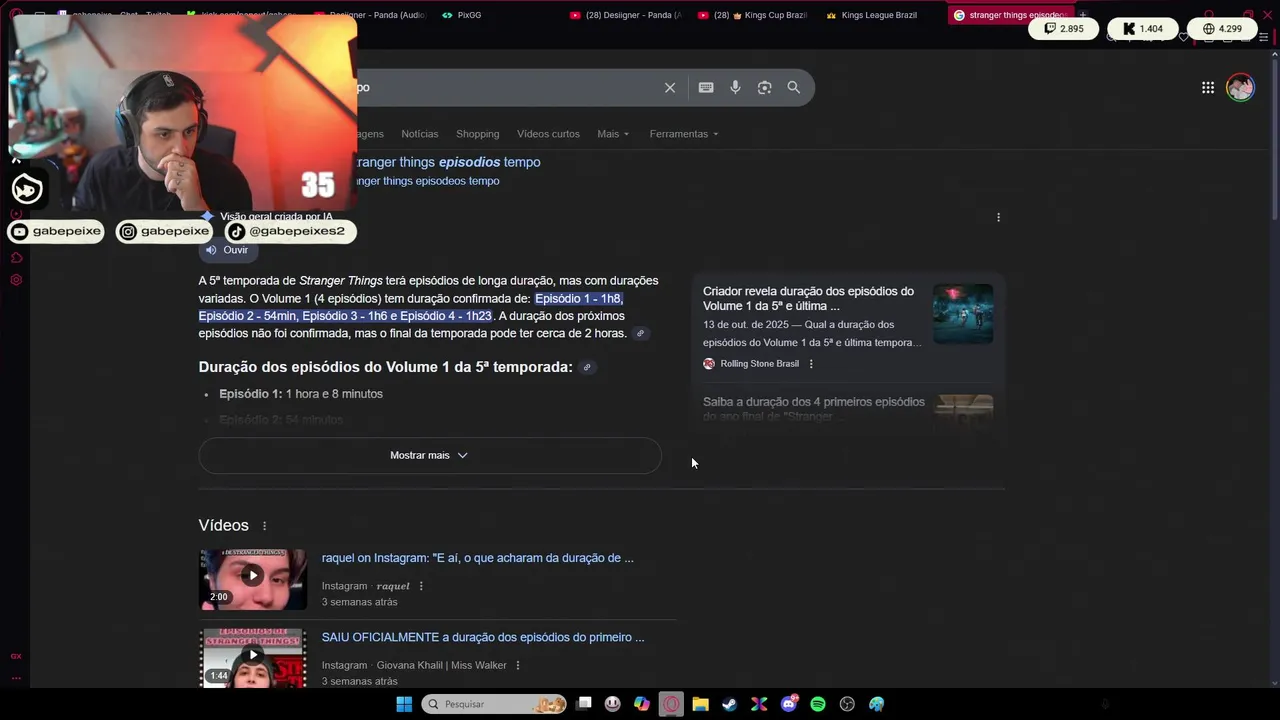Open Copilot from the taskbar
The width and height of the screenshot is (1280, 720).
(642, 704)
